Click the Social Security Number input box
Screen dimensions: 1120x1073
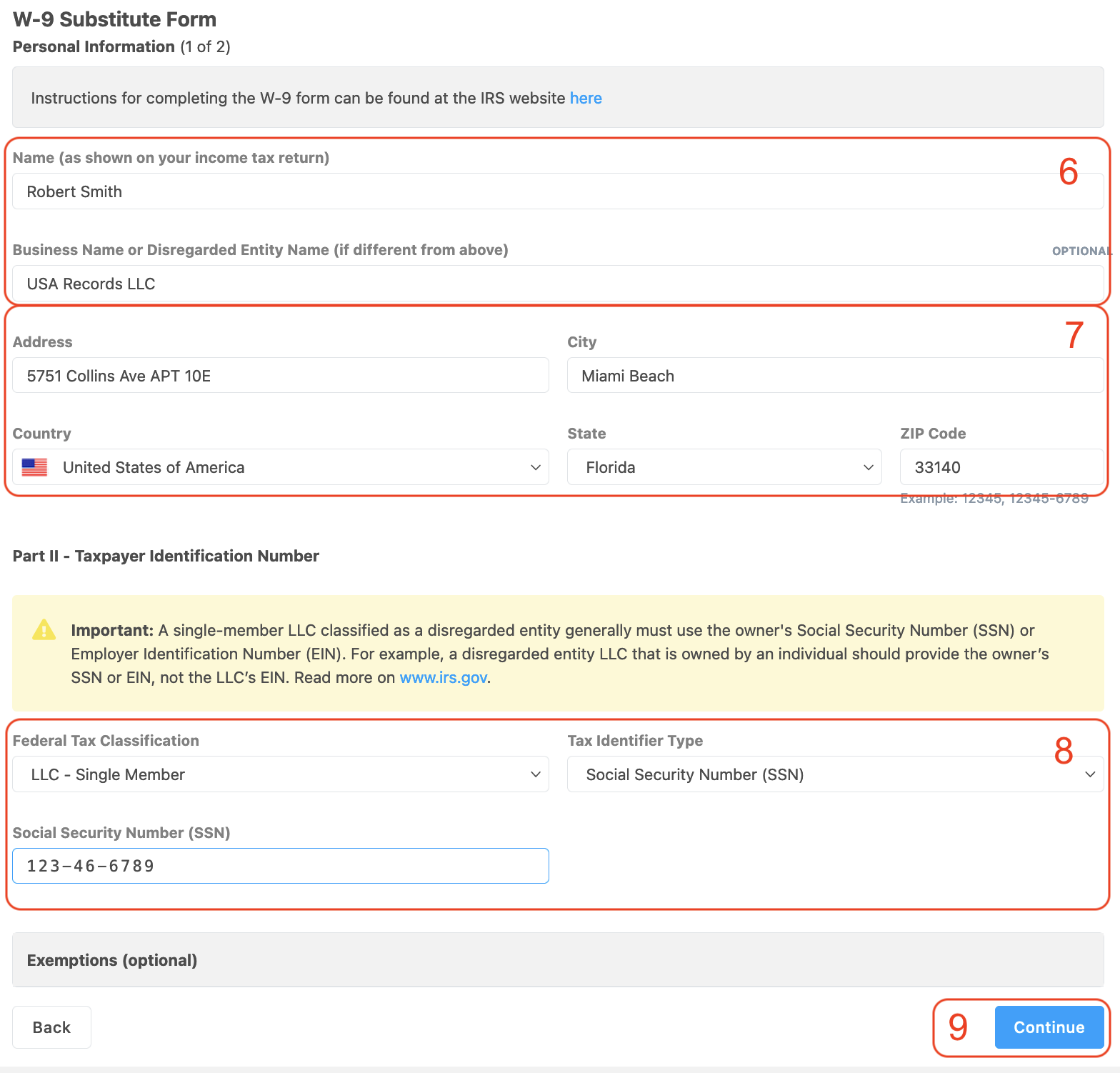coord(280,866)
